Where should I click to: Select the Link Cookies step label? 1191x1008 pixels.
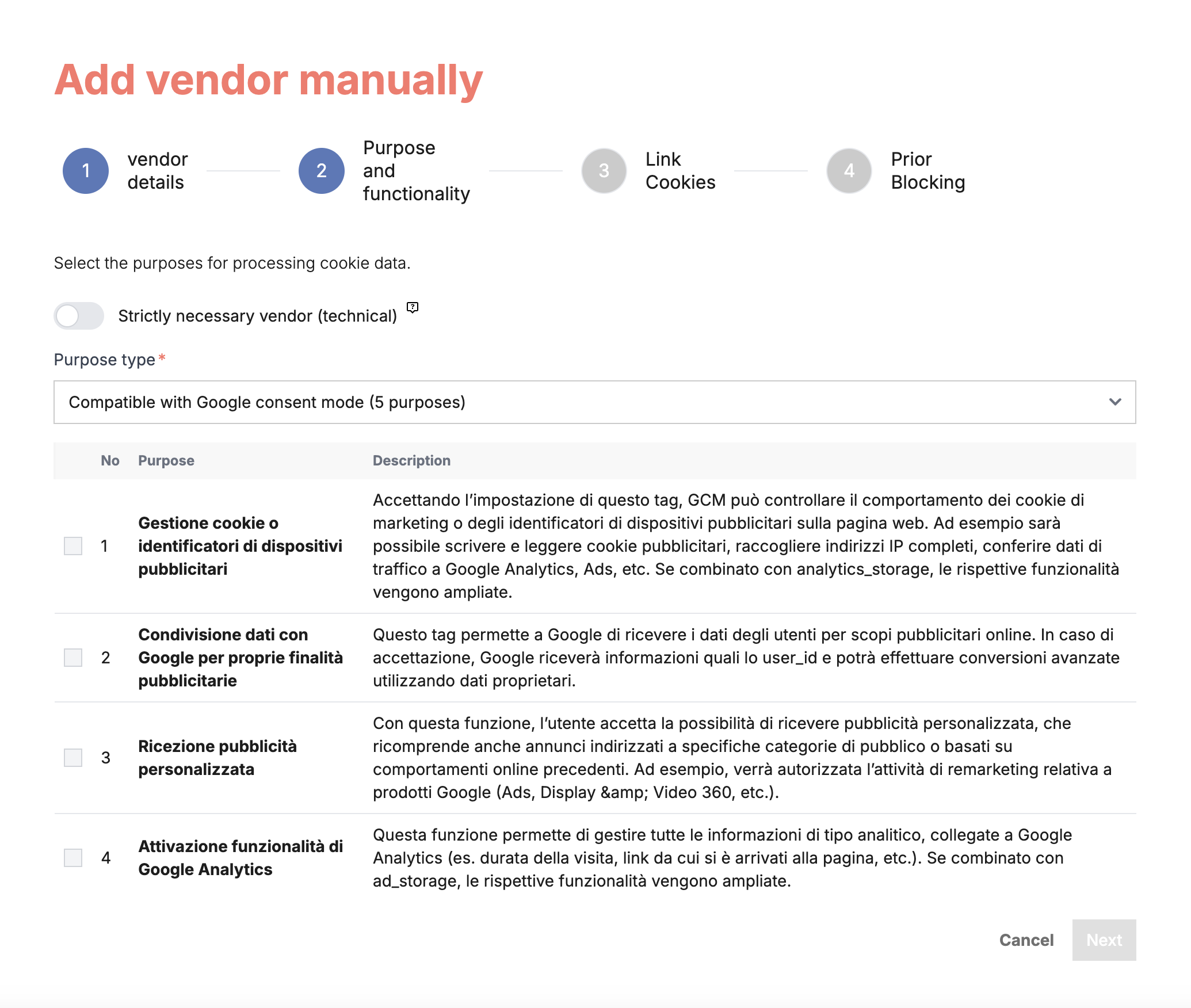click(x=680, y=171)
